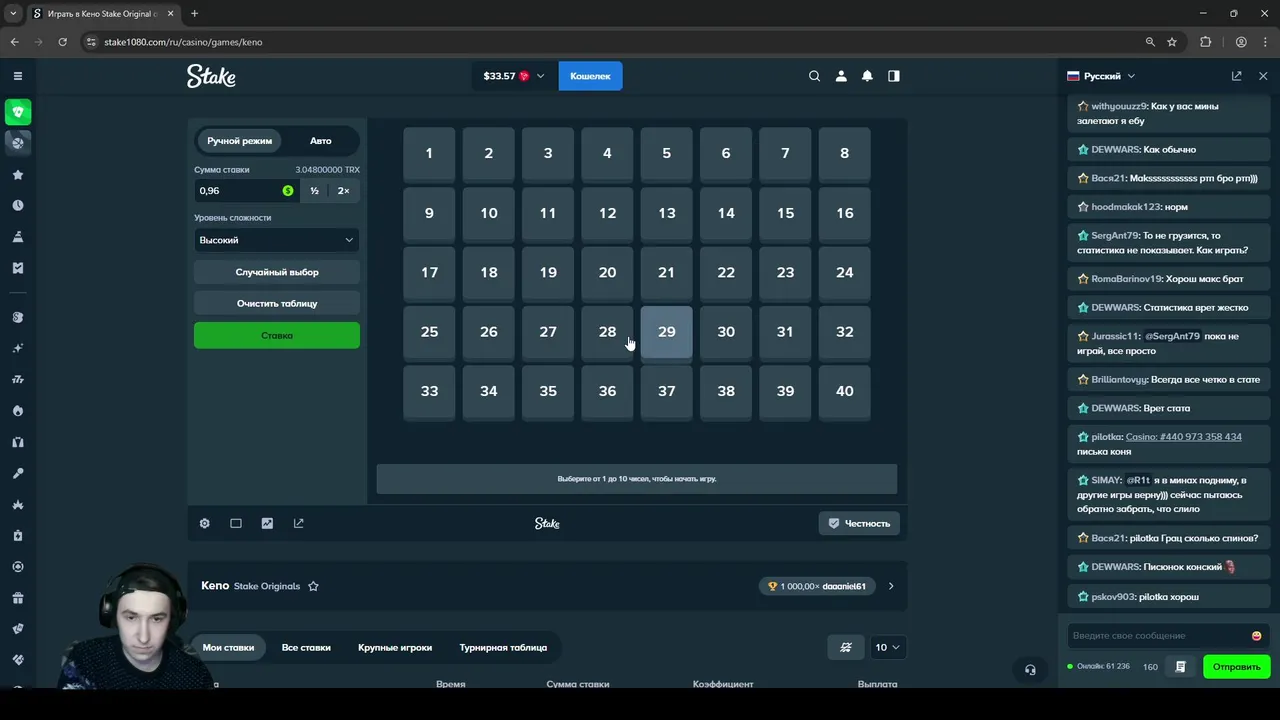The height and width of the screenshot is (720, 1280).
Task: Pop out the game window icon
Action: point(298,523)
